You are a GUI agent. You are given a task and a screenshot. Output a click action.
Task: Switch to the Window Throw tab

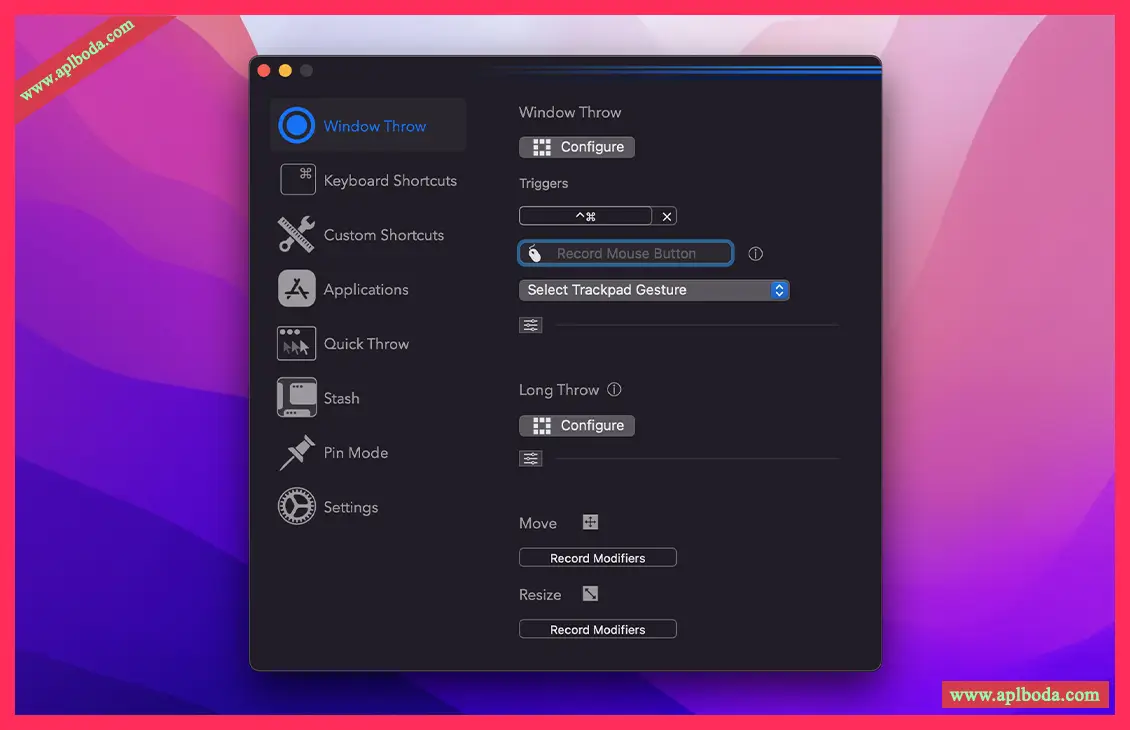coord(368,126)
